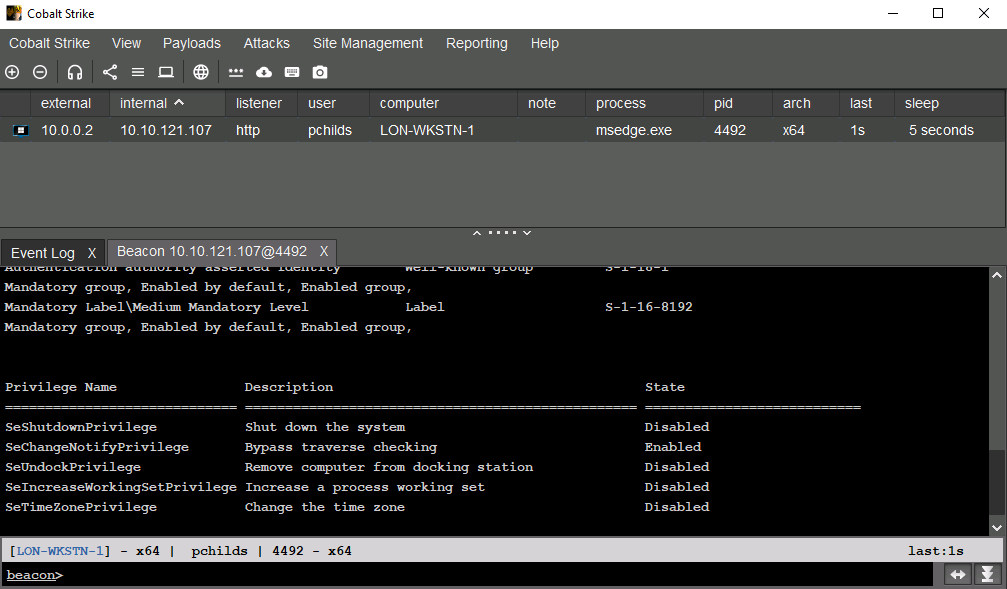Image resolution: width=1007 pixels, height=589 pixels.
Task: Open the Site Management menu
Action: tap(367, 43)
